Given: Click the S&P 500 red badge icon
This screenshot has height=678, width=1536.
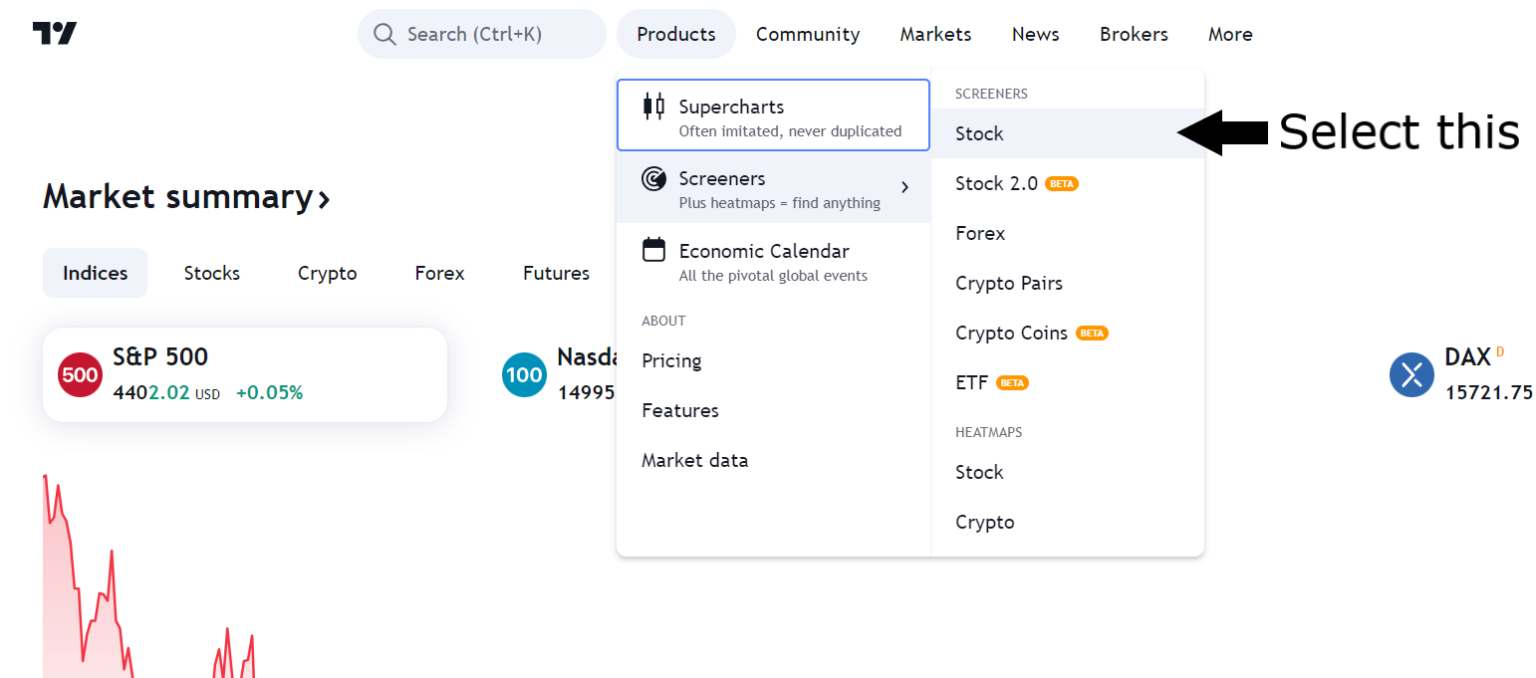Looking at the screenshot, I should click(x=80, y=375).
